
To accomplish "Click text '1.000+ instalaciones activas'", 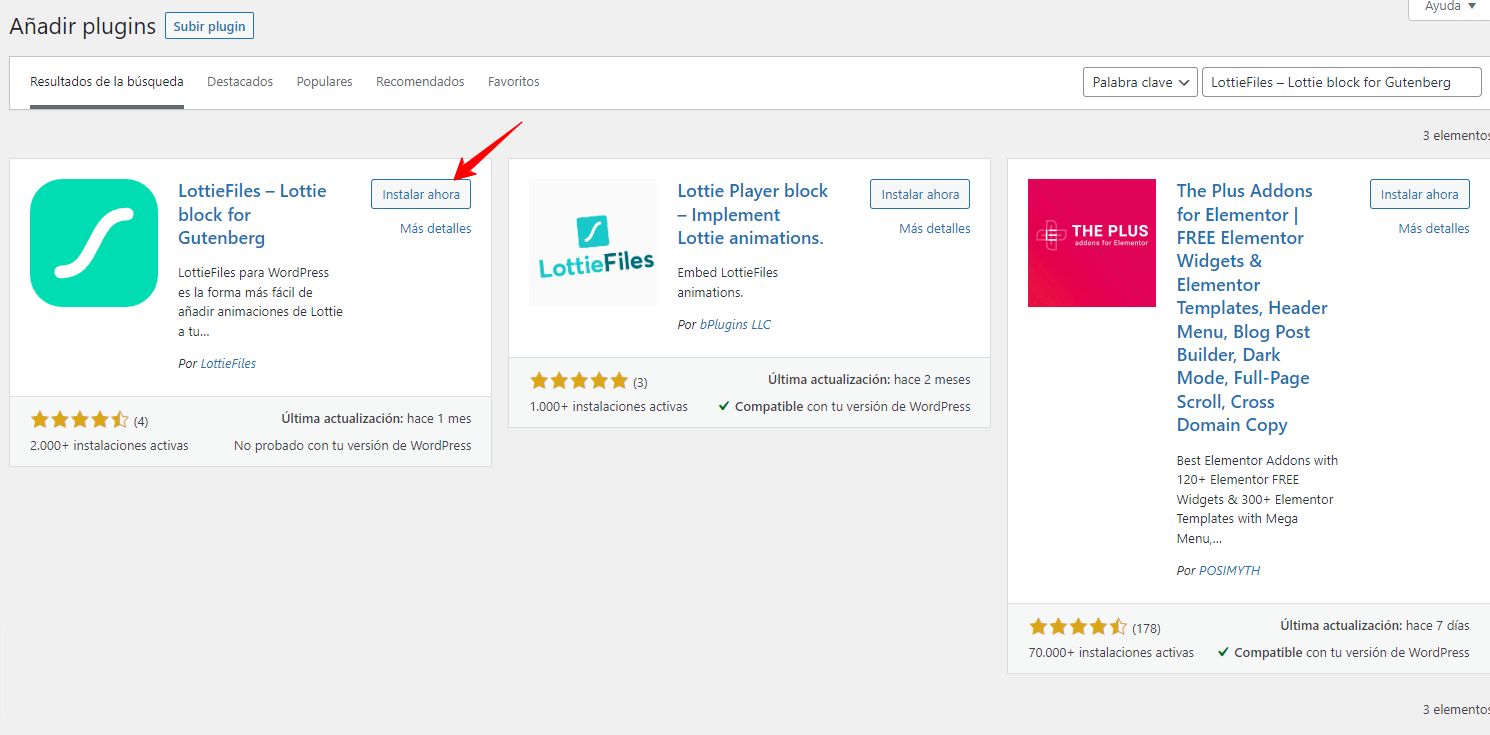I will coord(609,407).
